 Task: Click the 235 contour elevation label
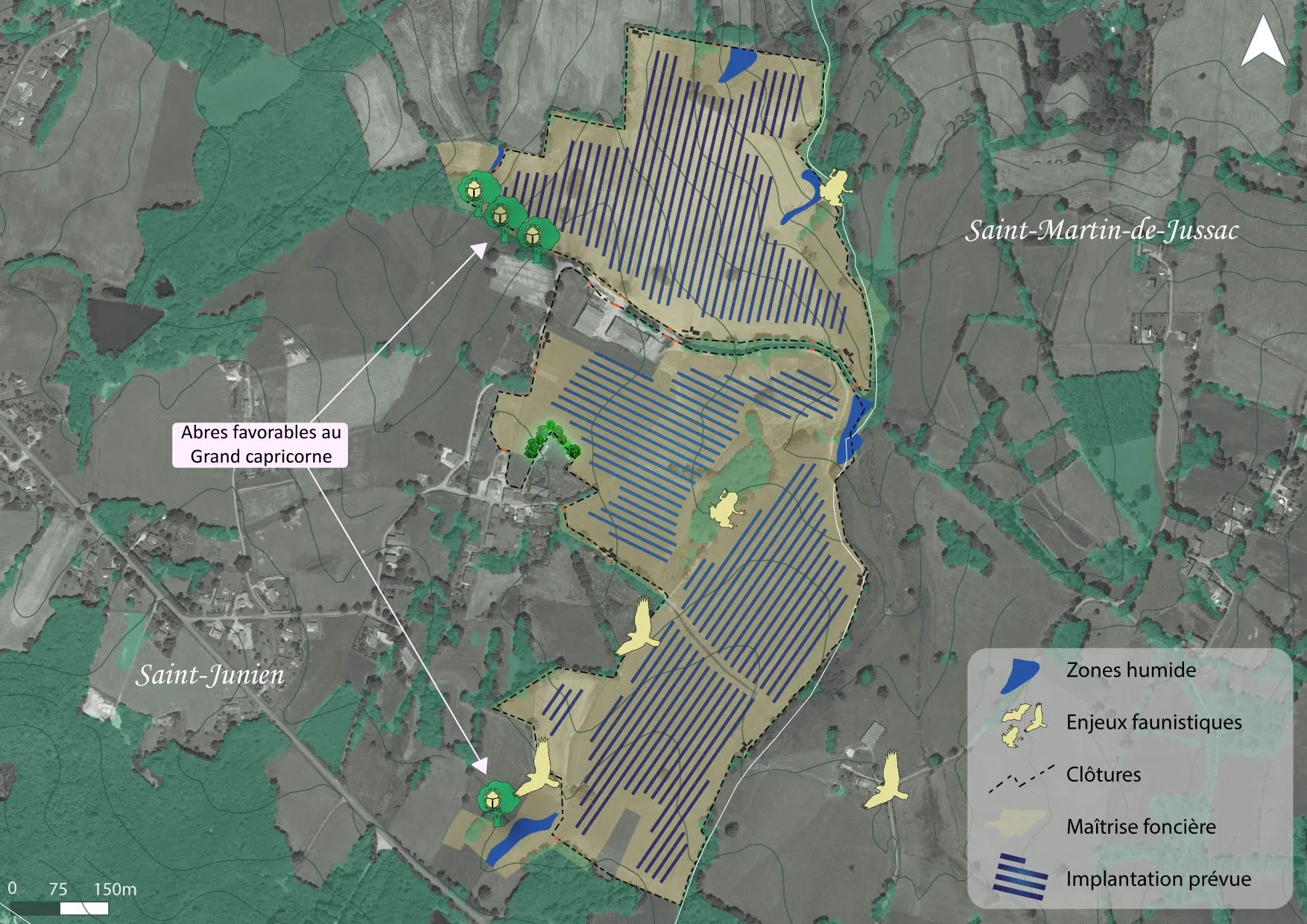click(961, 121)
